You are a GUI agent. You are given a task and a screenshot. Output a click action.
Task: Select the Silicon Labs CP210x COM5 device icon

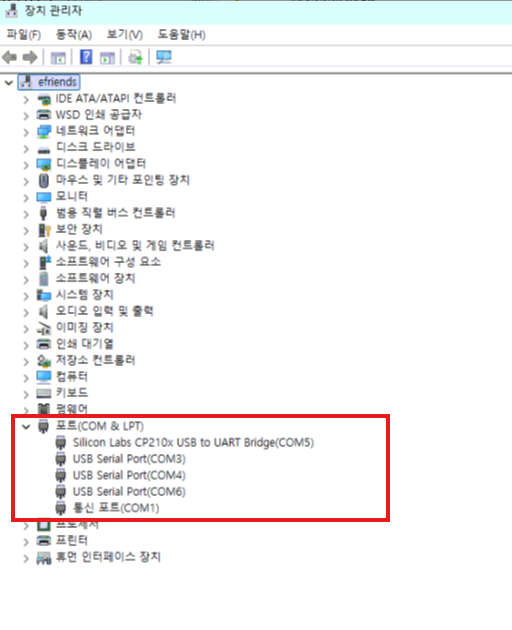coord(60,442)
